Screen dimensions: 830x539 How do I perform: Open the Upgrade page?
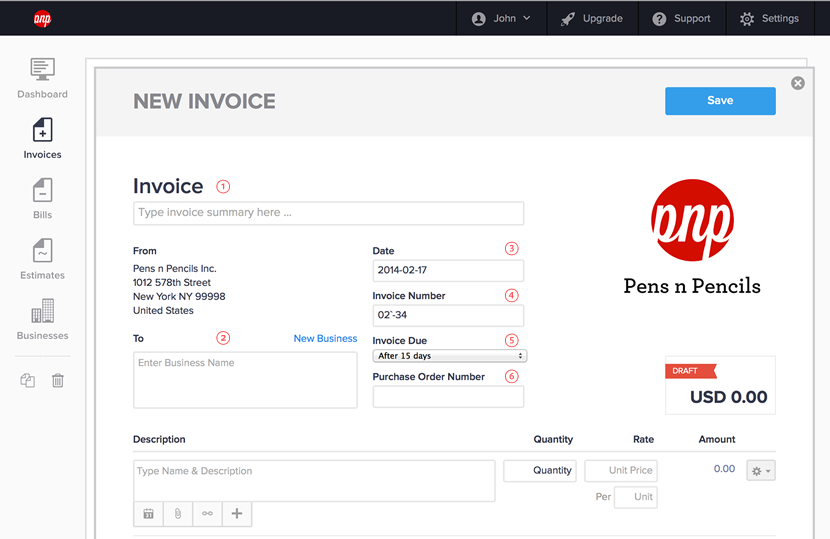(592, 19)
